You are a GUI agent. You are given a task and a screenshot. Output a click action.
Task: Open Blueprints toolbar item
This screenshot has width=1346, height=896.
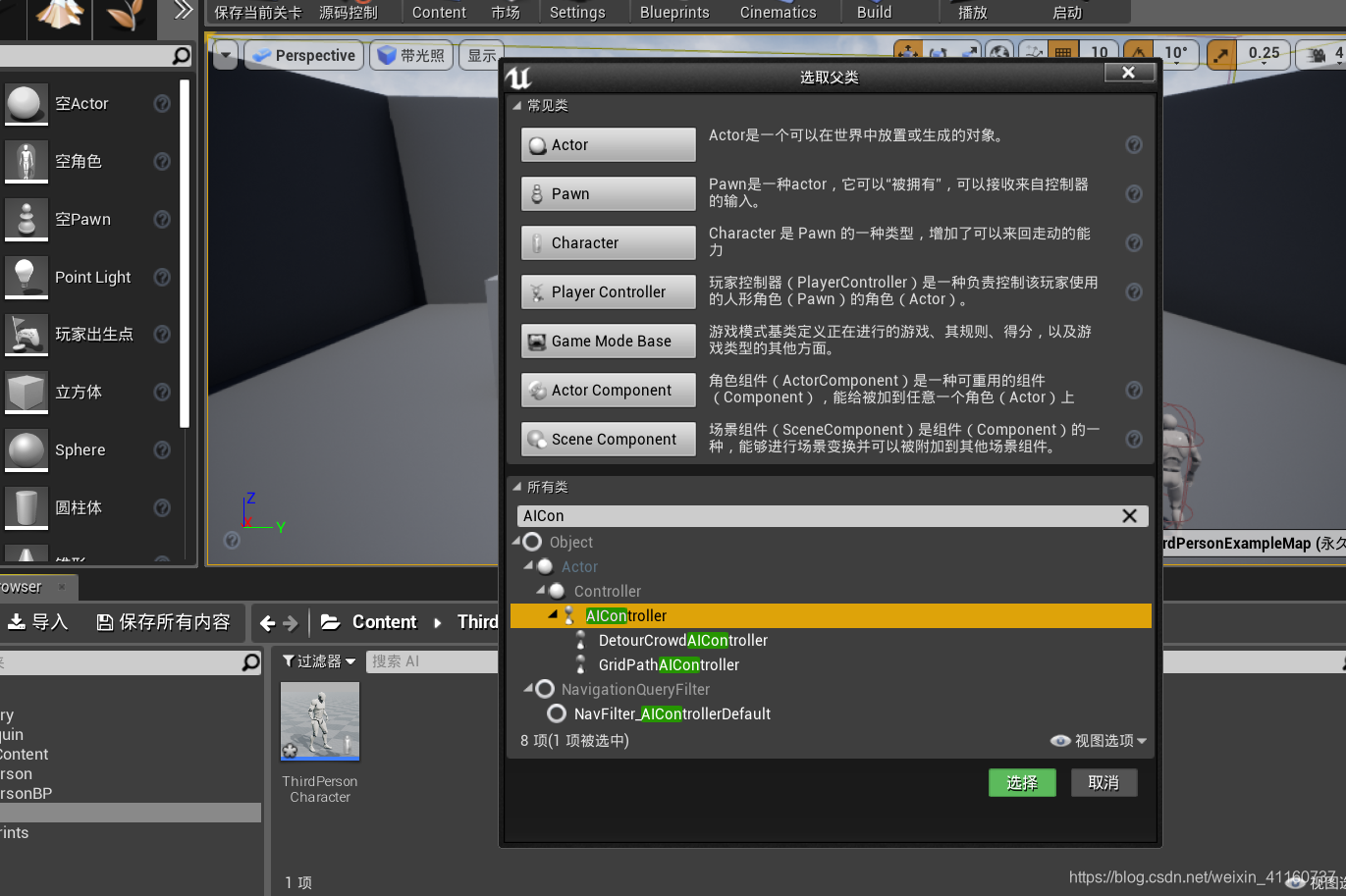pos(674,12)
